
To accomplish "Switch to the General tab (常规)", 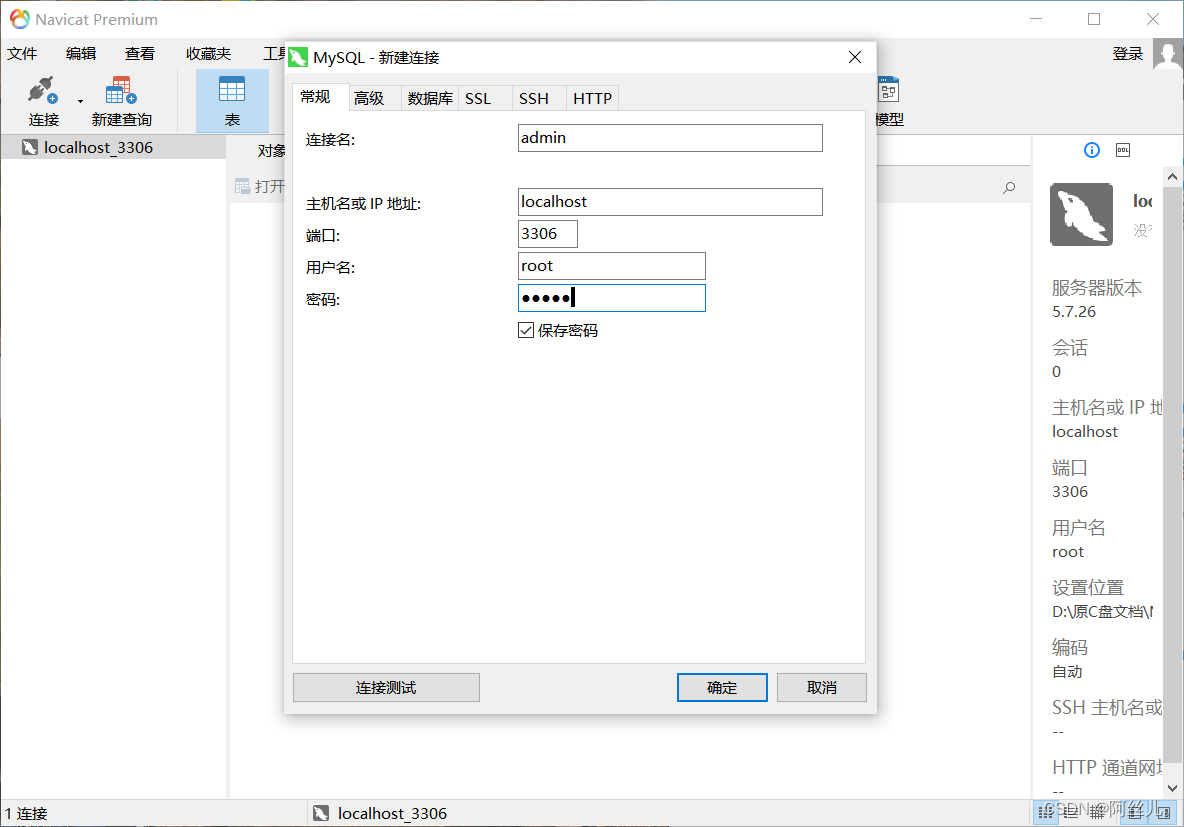I will pos(316,97).
